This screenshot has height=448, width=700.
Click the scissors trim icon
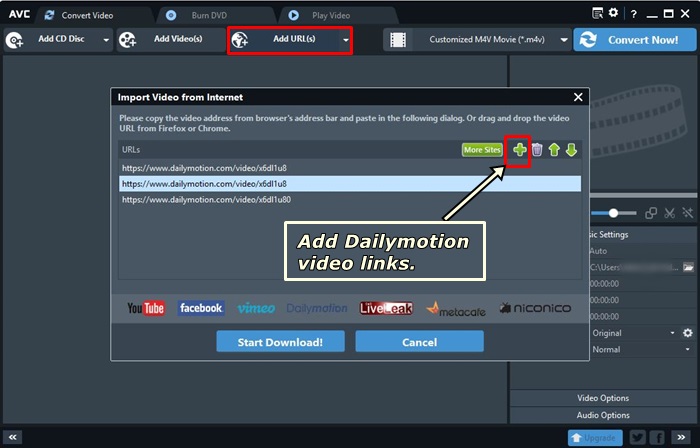pyautogui.click(x=669, y=213)
